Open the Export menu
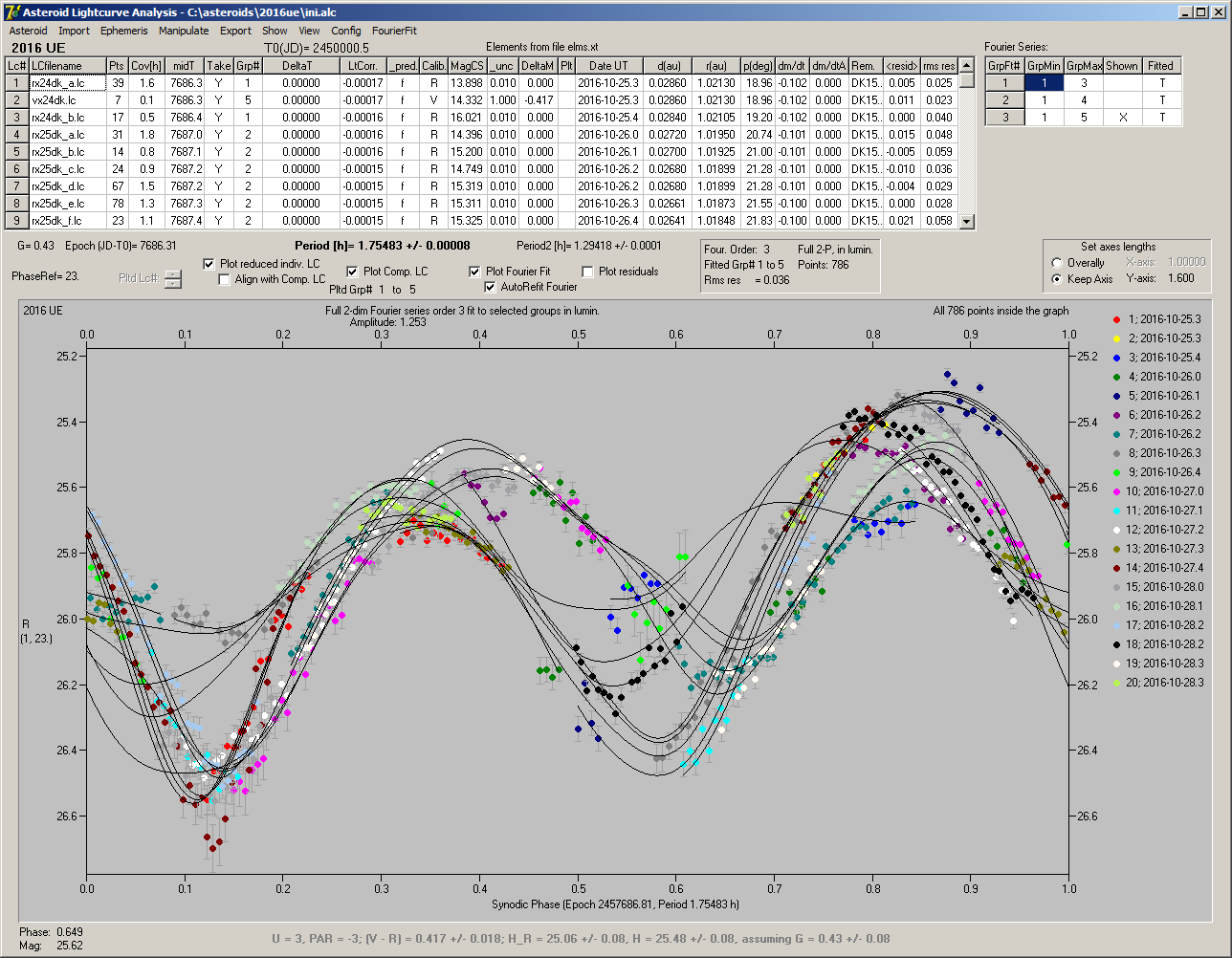Screen dimensions: 1232x958 [235, 31]
